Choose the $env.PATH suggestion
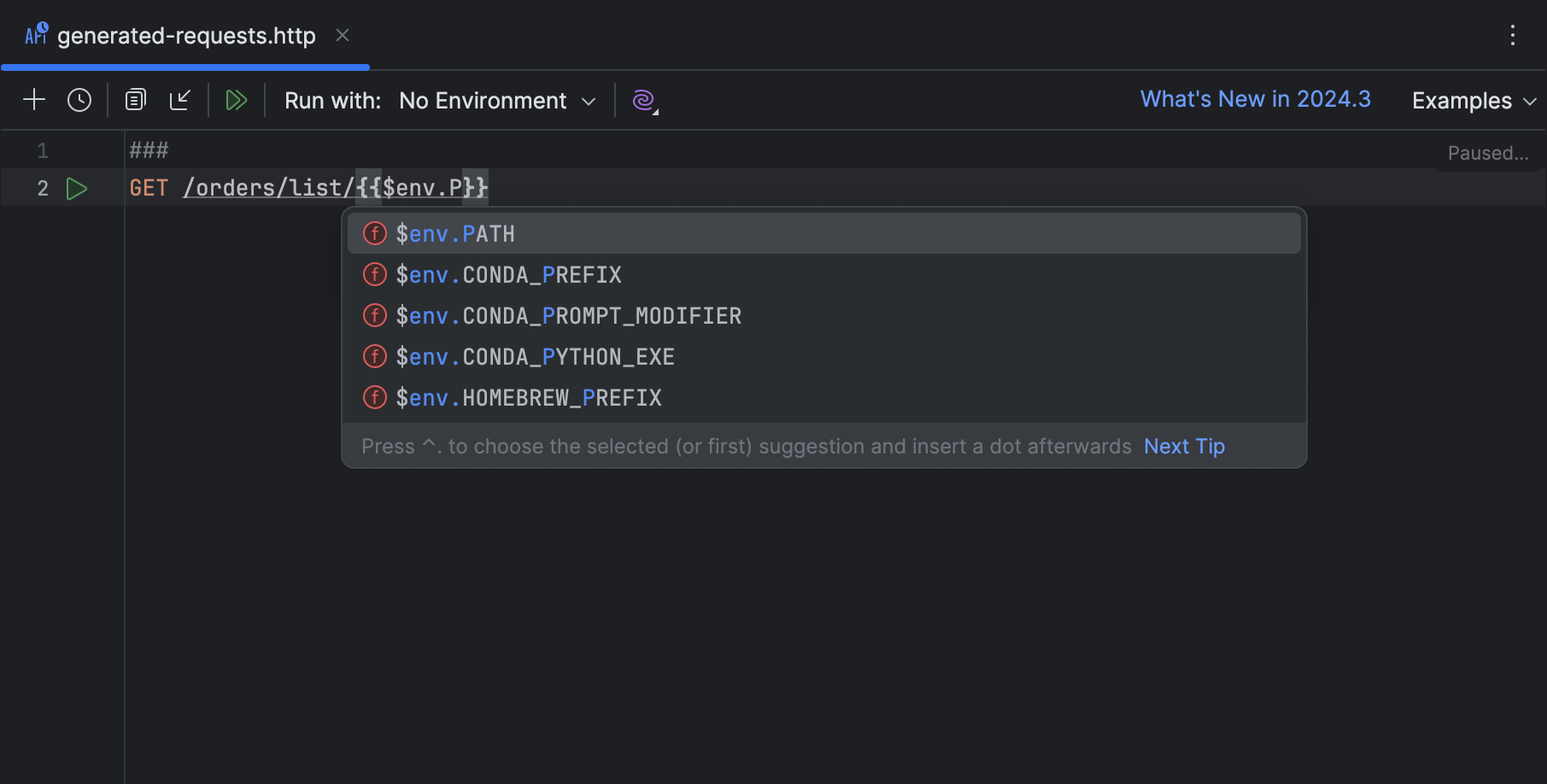This screenshot has width=1547, height=784. 455,234
